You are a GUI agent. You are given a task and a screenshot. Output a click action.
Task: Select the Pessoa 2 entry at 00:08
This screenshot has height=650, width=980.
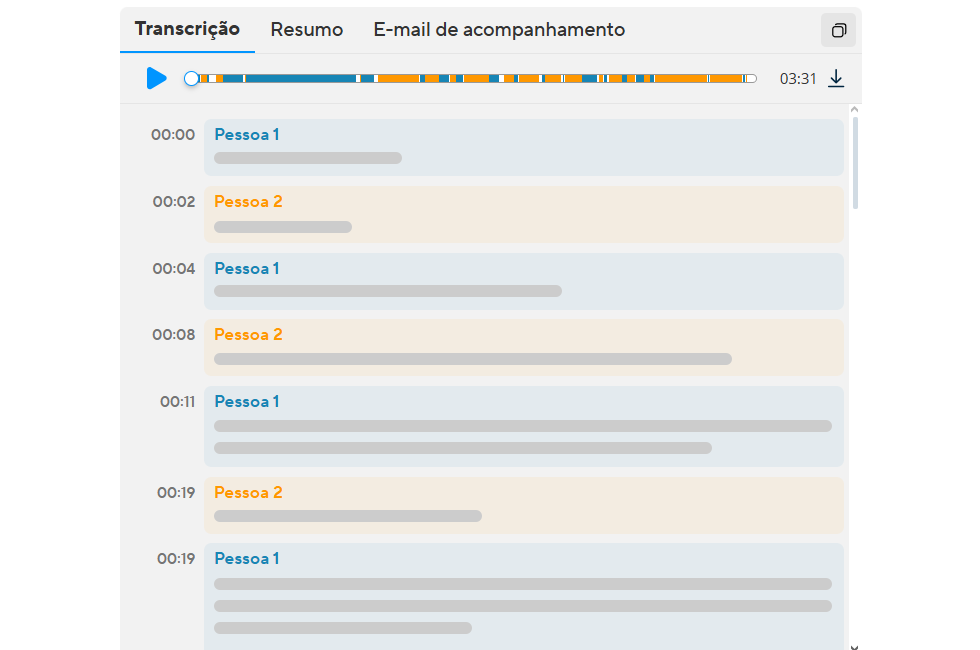(523, 347)
